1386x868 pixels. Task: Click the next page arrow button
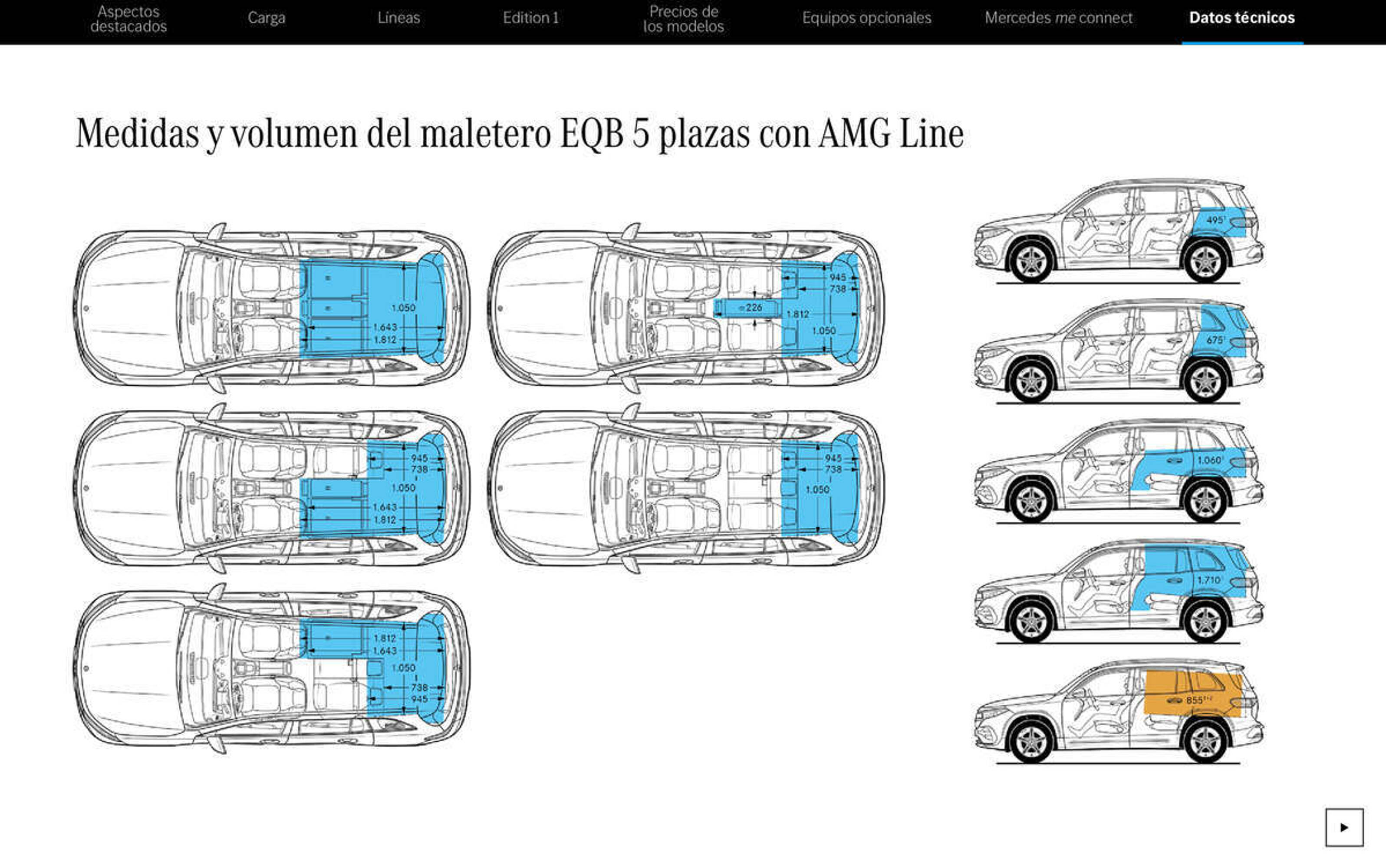1344,827
